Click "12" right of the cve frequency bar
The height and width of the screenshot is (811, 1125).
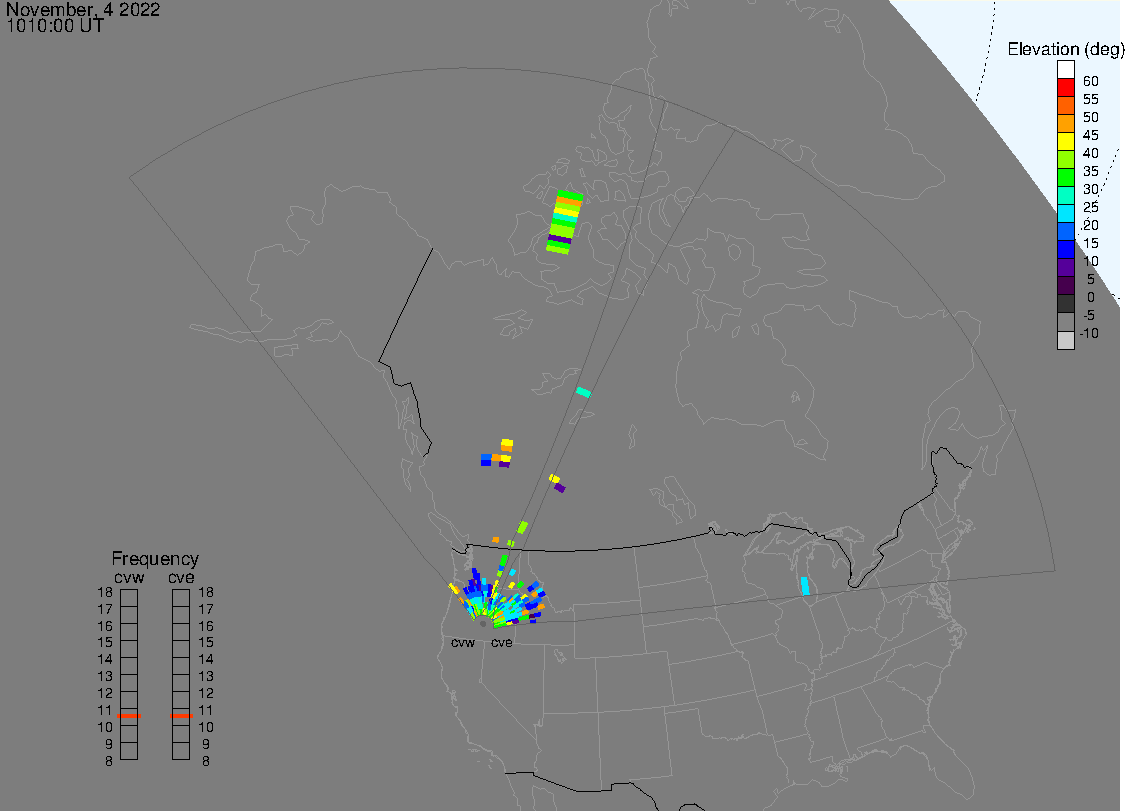(206, 693)
